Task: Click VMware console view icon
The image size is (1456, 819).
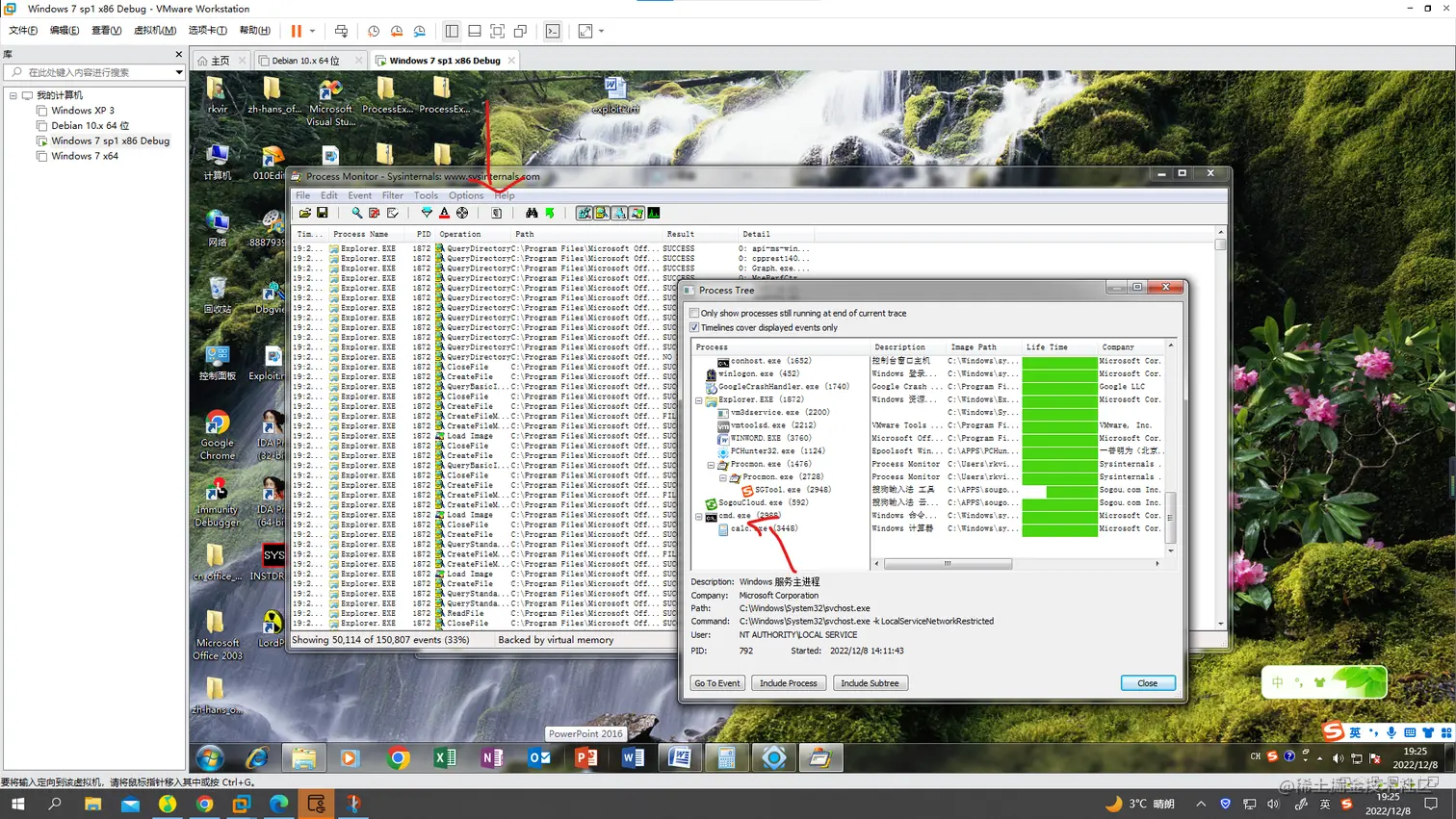Action: coord(553,31)
